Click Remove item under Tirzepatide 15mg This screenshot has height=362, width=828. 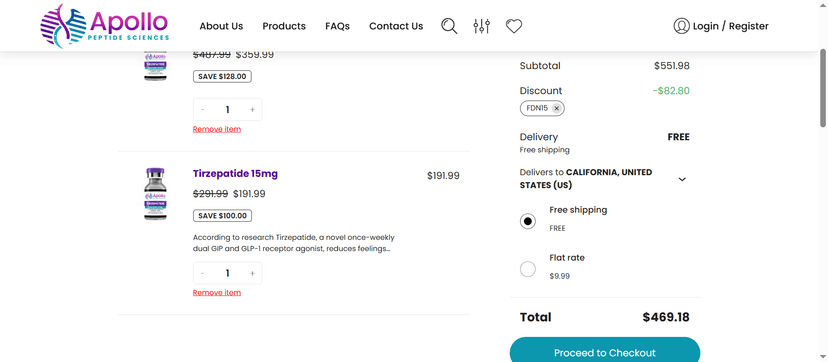point(217,292)
